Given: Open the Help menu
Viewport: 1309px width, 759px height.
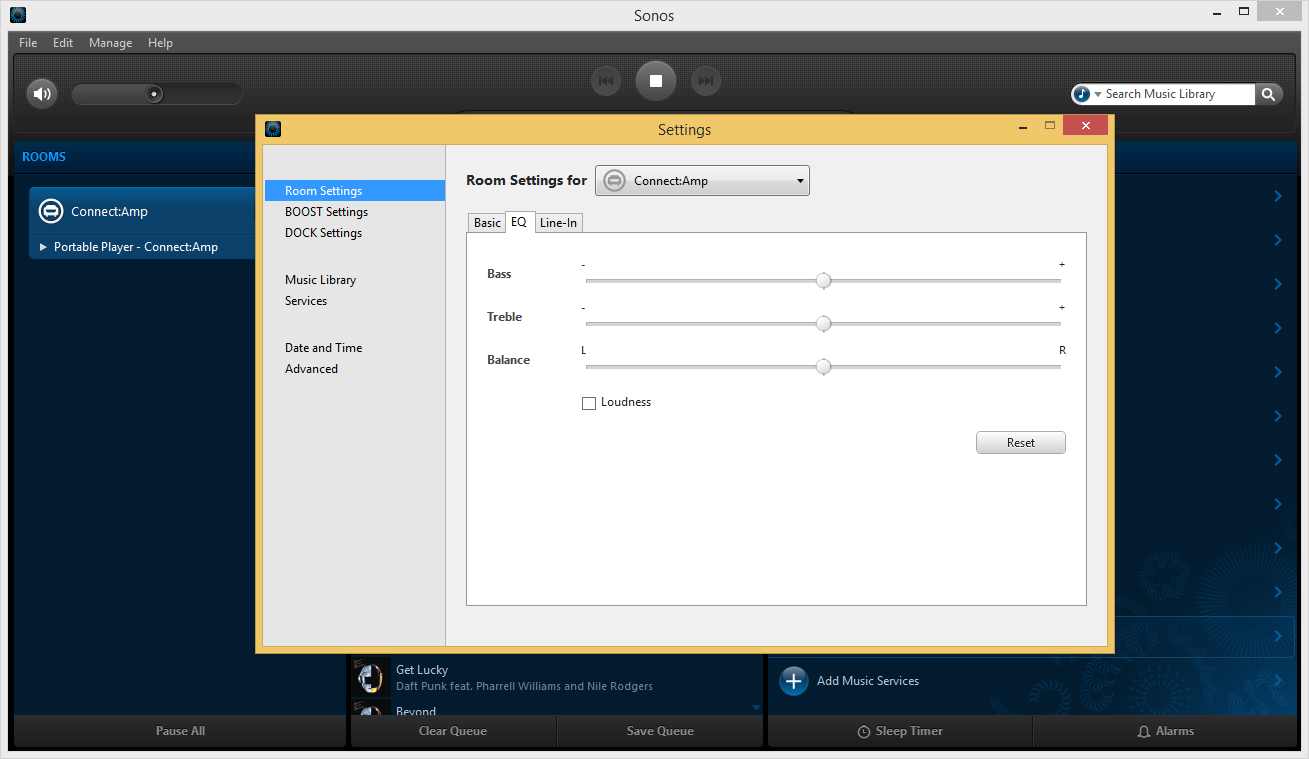Looking at the screenshot, I should [160, 43].
